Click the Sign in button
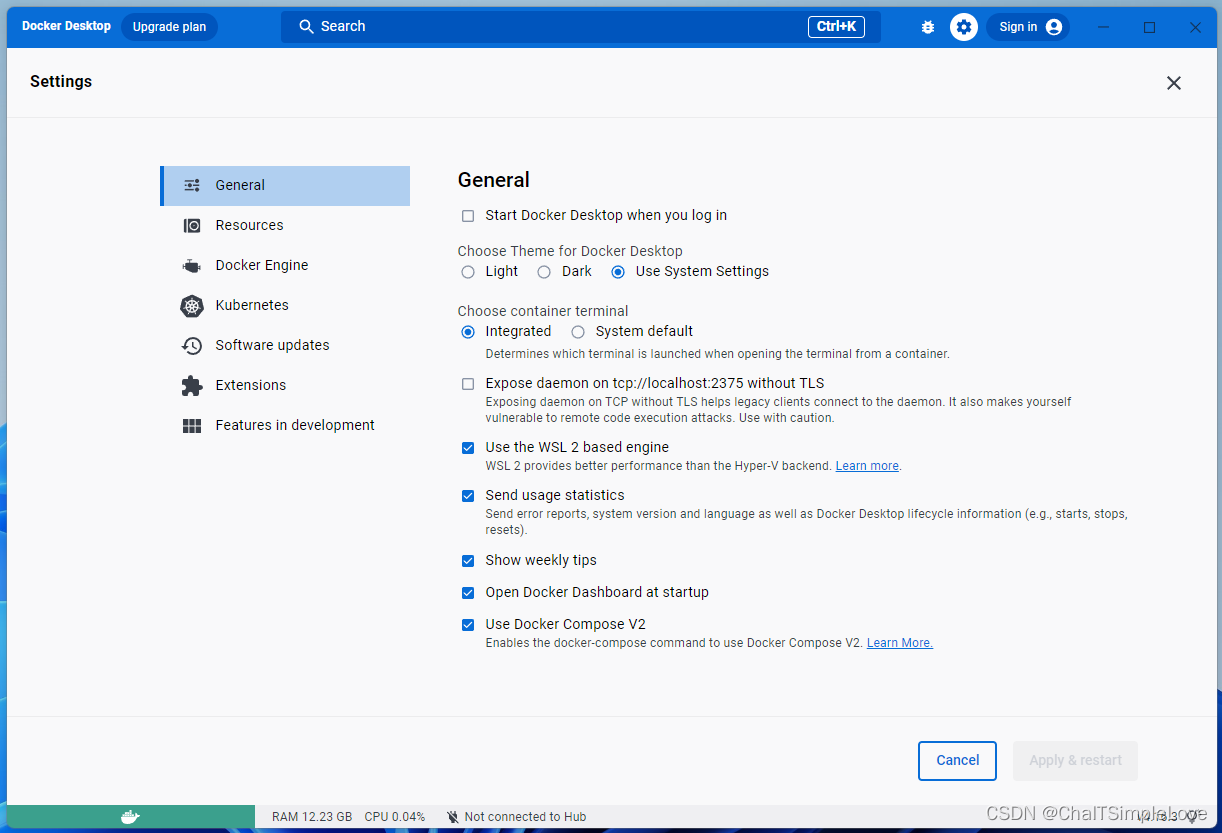 coord(1028,27)
